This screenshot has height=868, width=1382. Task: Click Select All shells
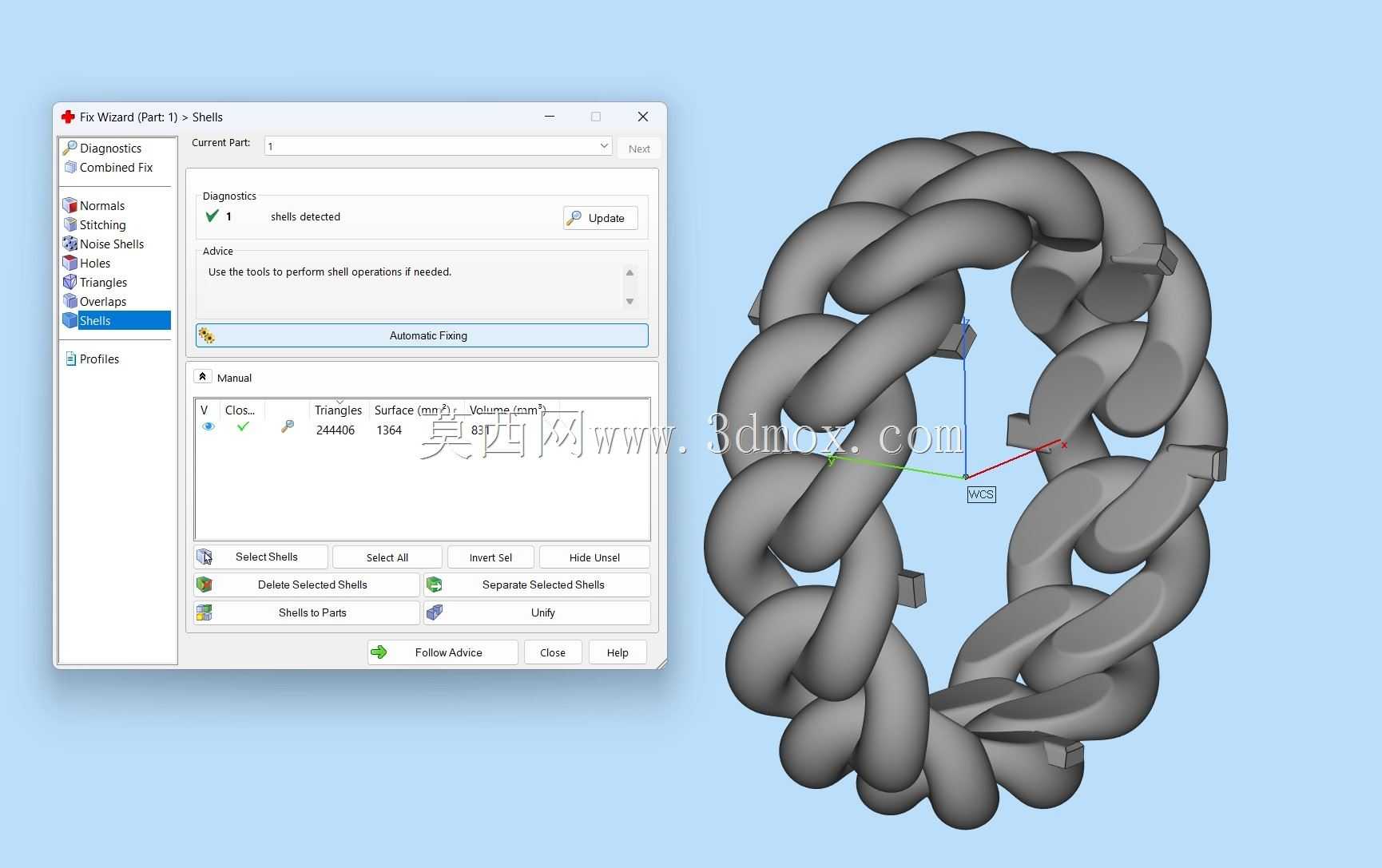(x=387, y=557)
